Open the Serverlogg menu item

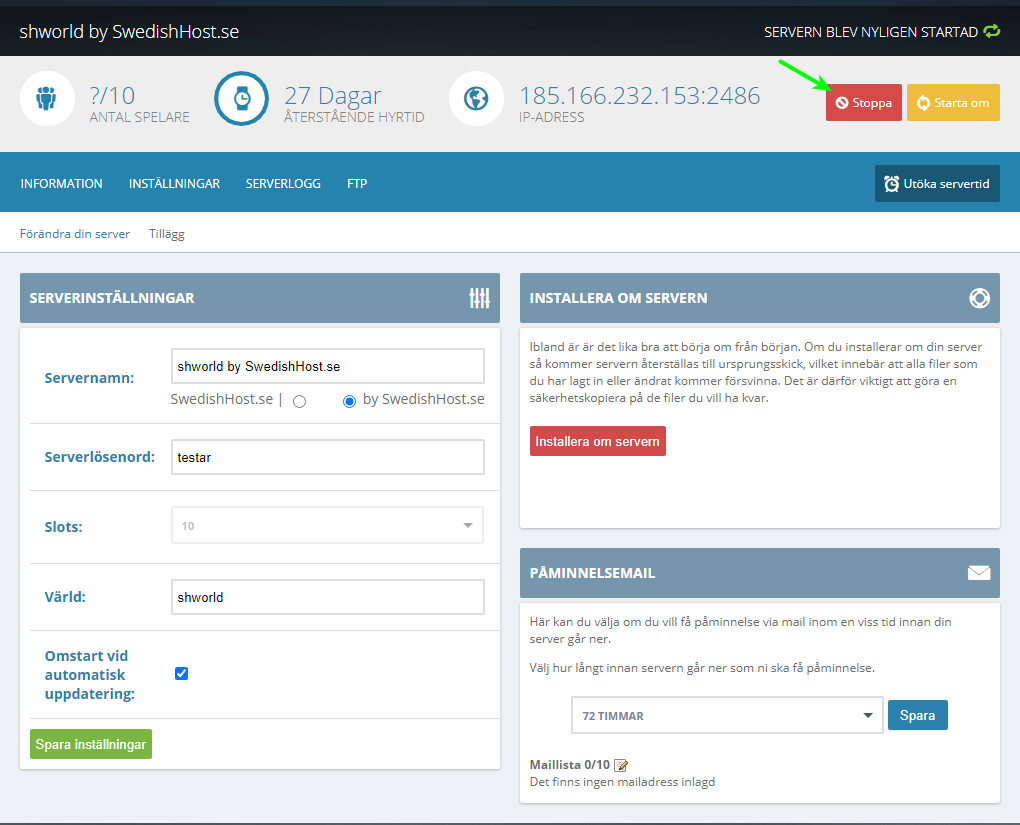coord(283,183)
